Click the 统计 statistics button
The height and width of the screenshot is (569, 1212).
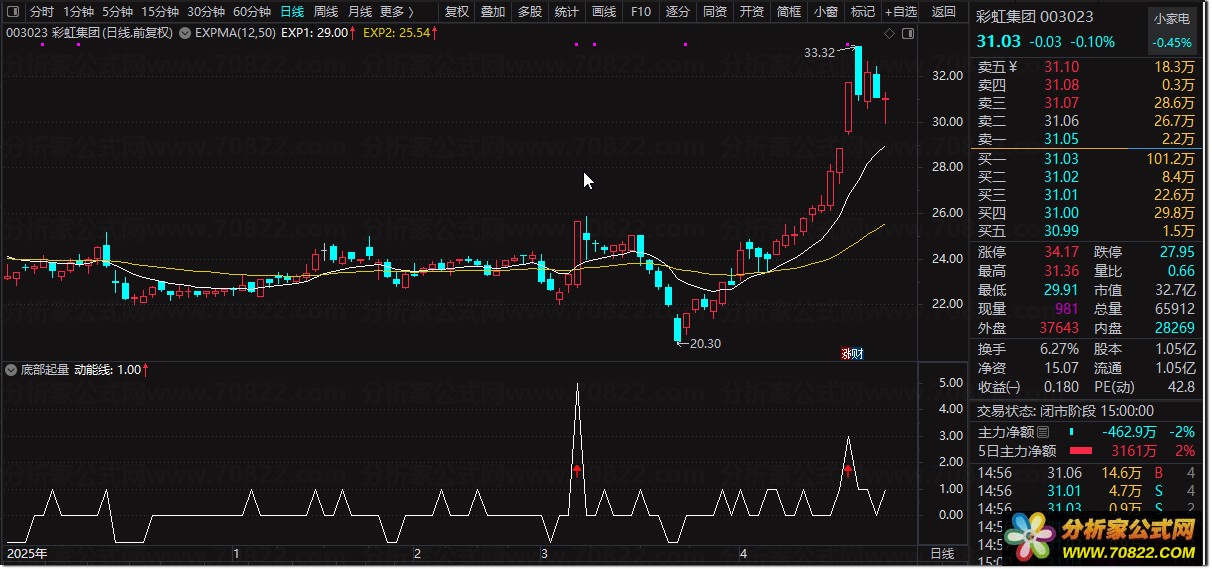(566, 12)
